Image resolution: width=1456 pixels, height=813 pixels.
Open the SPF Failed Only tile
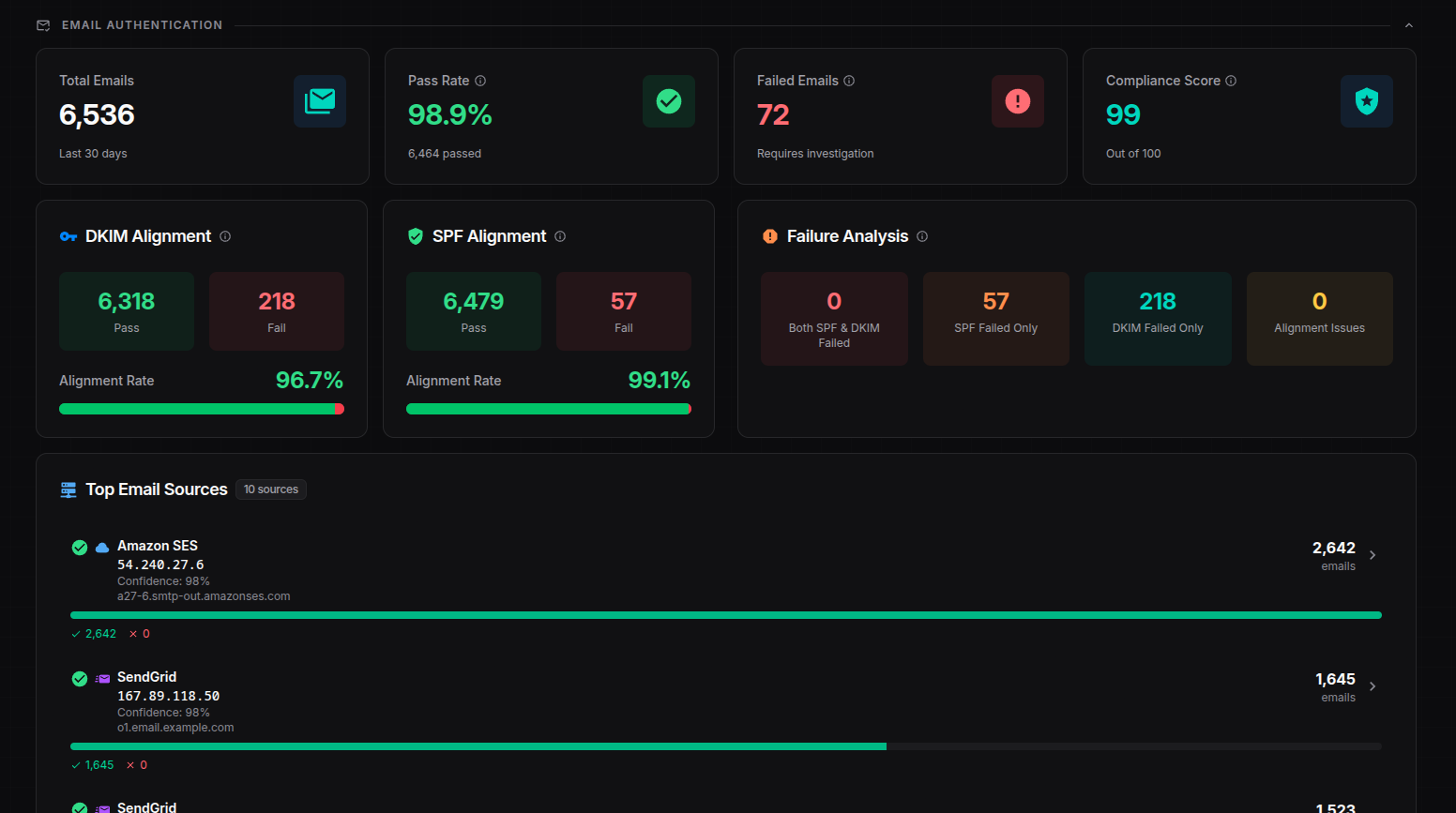click(996, 319)
